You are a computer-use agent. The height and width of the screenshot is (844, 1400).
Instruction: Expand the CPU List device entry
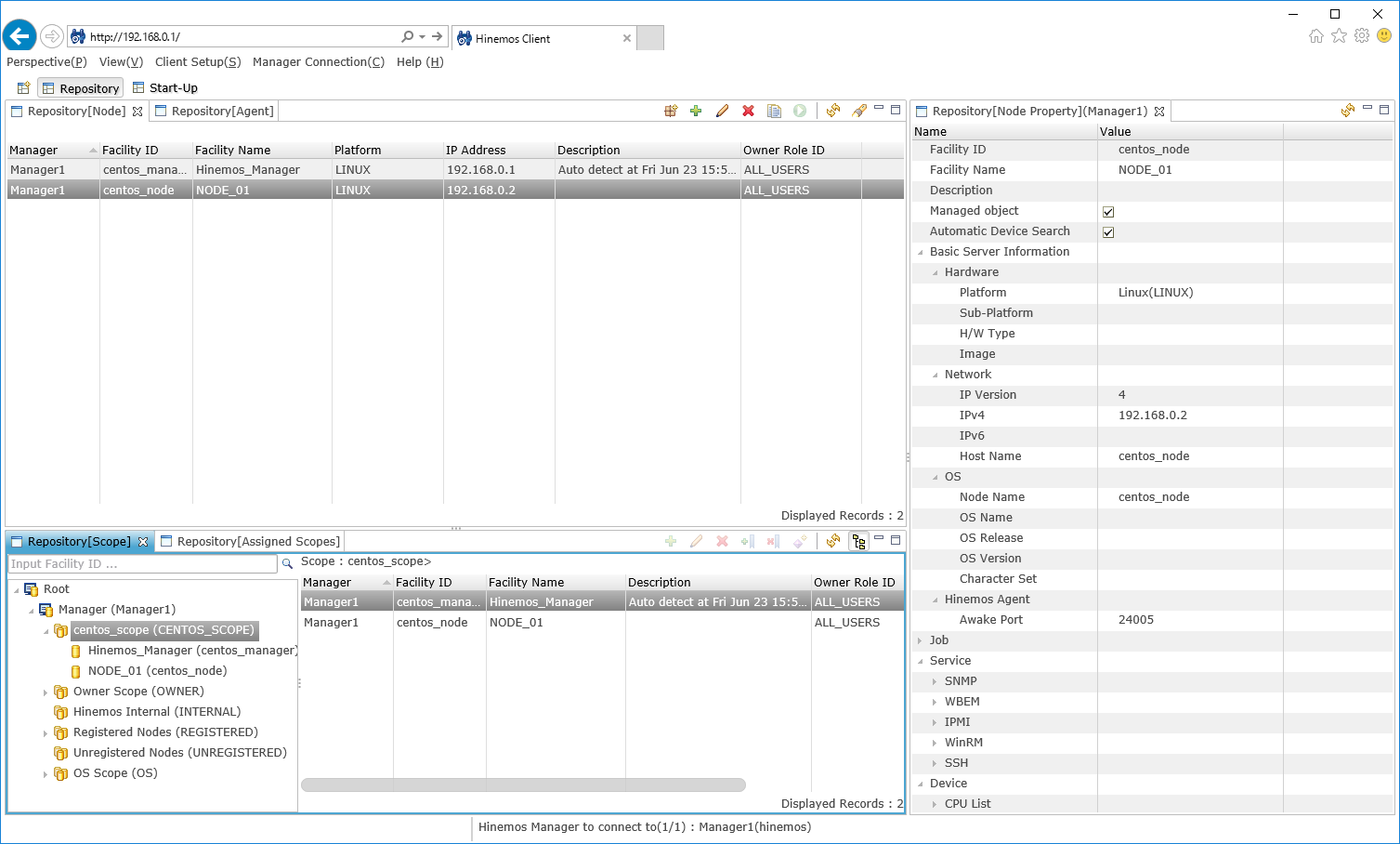click(x=936, y=804)
